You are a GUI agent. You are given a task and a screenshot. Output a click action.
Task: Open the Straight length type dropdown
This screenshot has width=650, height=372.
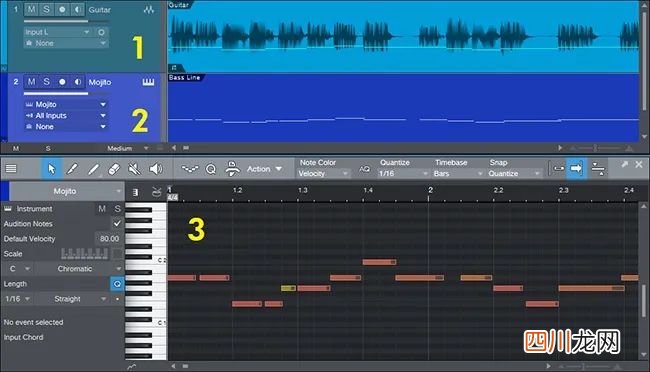72,299
